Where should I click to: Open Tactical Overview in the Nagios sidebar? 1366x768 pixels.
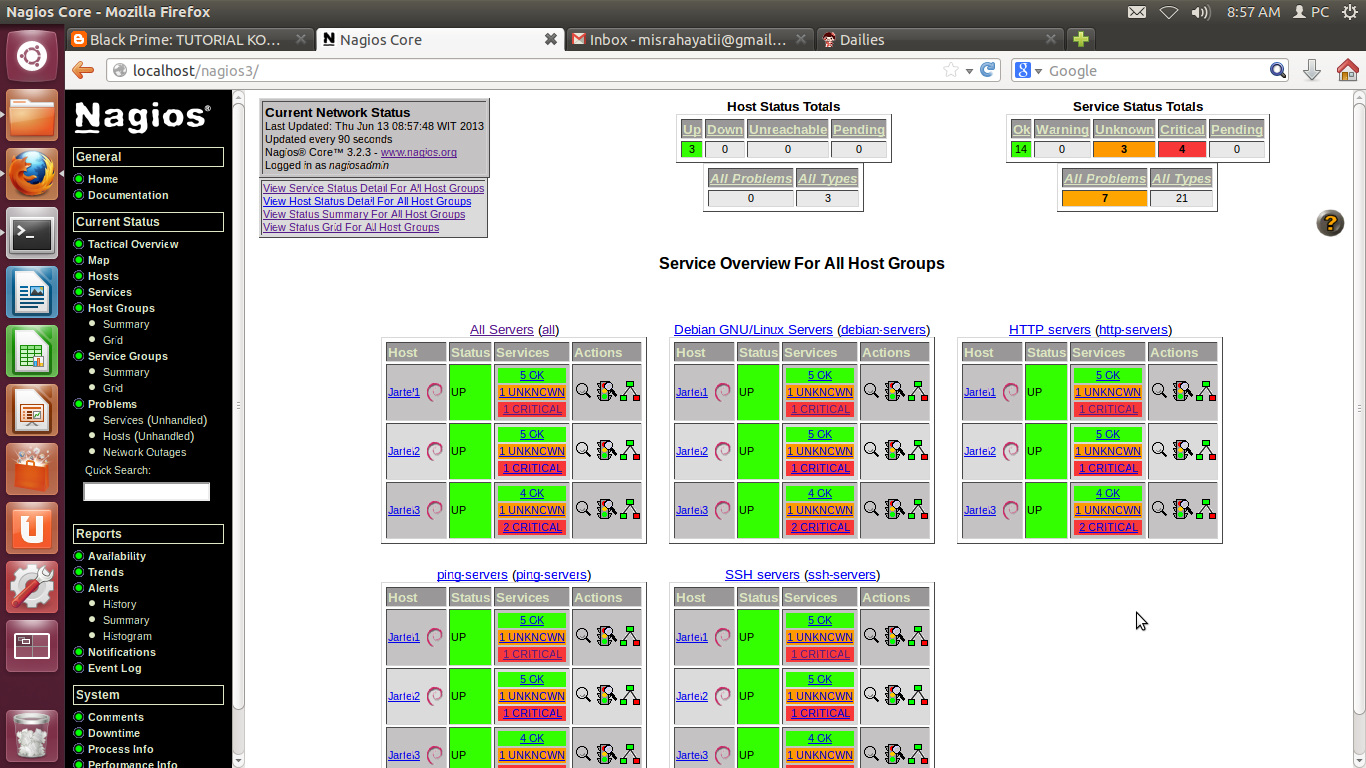133,244
